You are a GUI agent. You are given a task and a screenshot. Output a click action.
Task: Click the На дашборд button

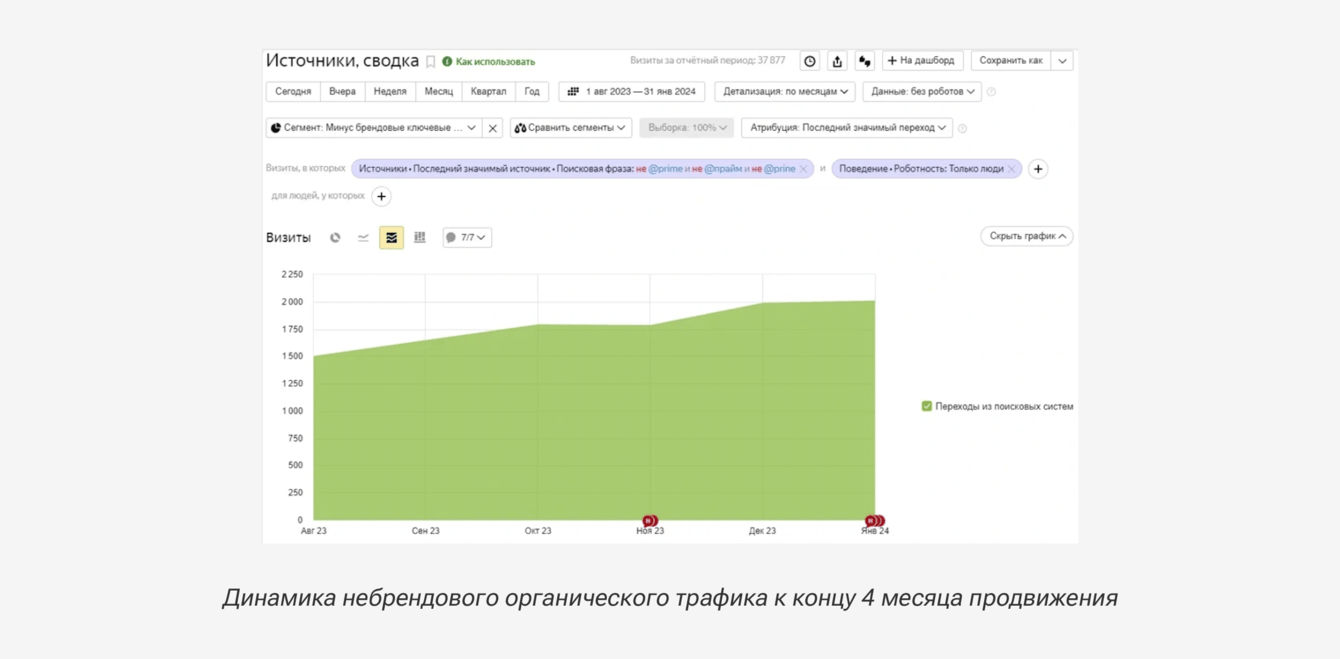click(922, 61)
